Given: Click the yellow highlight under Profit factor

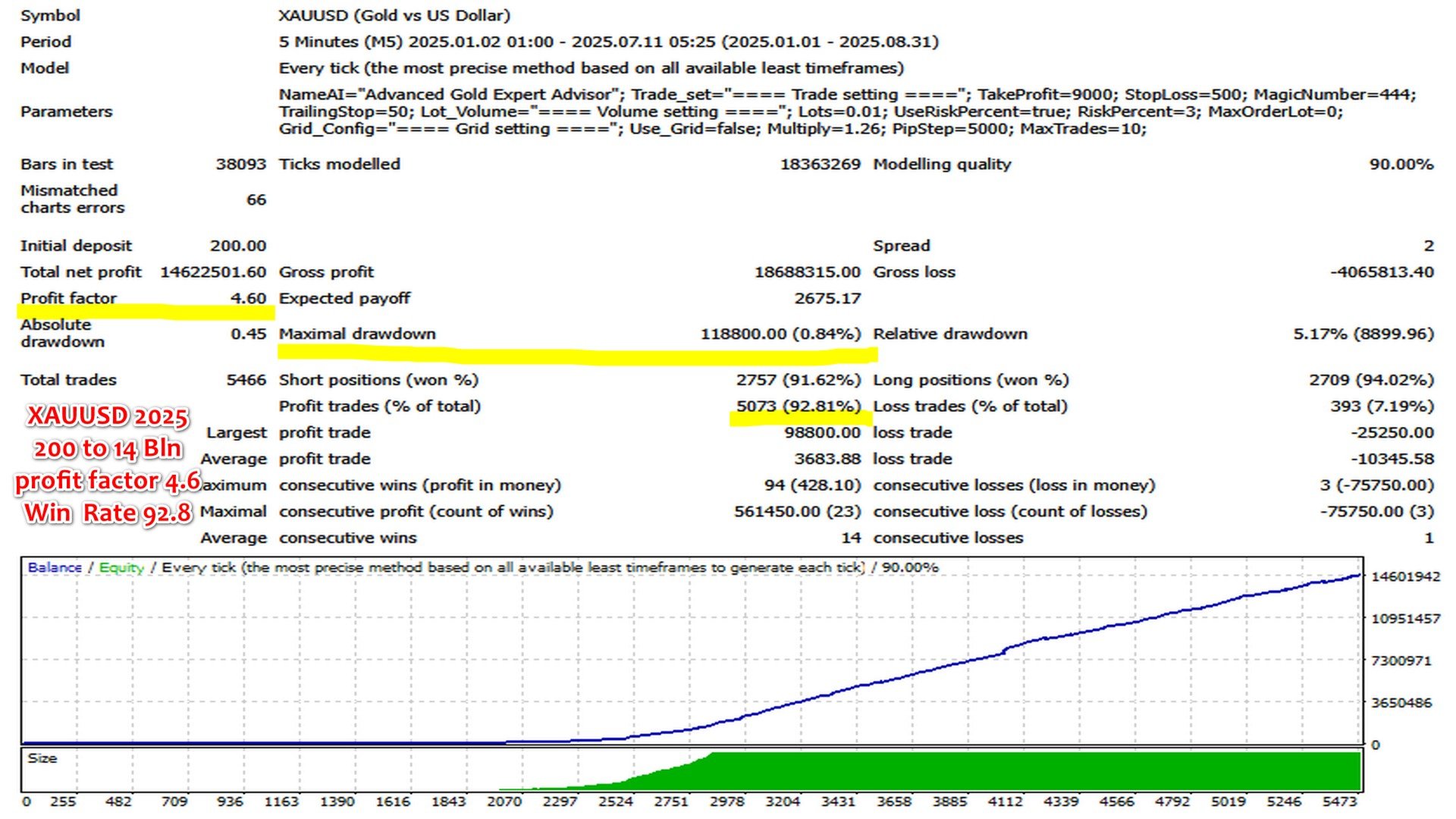Looking at the screenshot, I should click(x=144, y=312).
